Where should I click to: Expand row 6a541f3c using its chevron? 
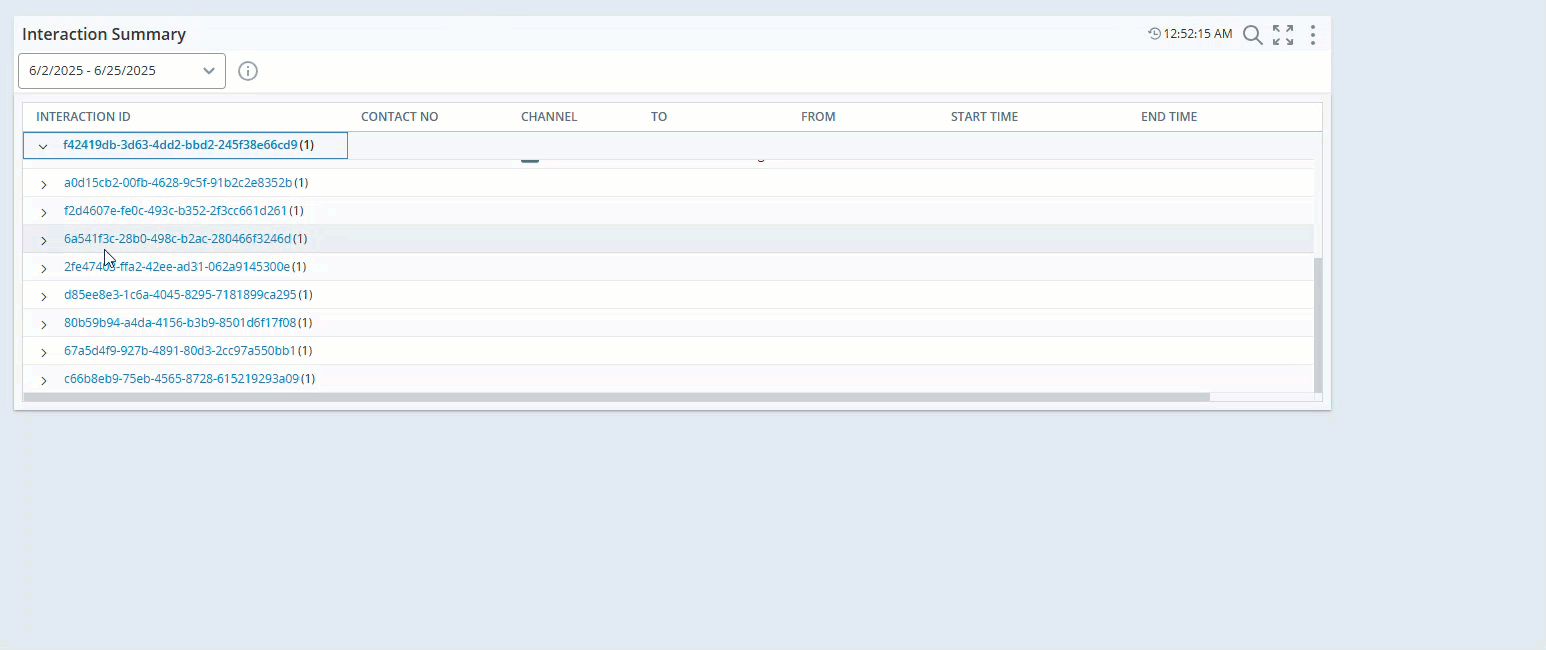coord(44,240)
